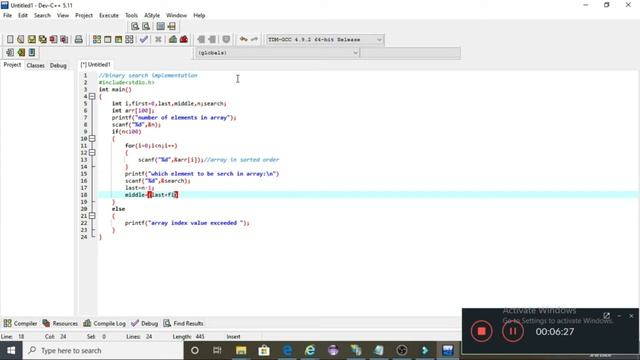This screenshot has width=640, height=360.
Task: Click the Insert mode status bar text
Action: coord(233,337)
